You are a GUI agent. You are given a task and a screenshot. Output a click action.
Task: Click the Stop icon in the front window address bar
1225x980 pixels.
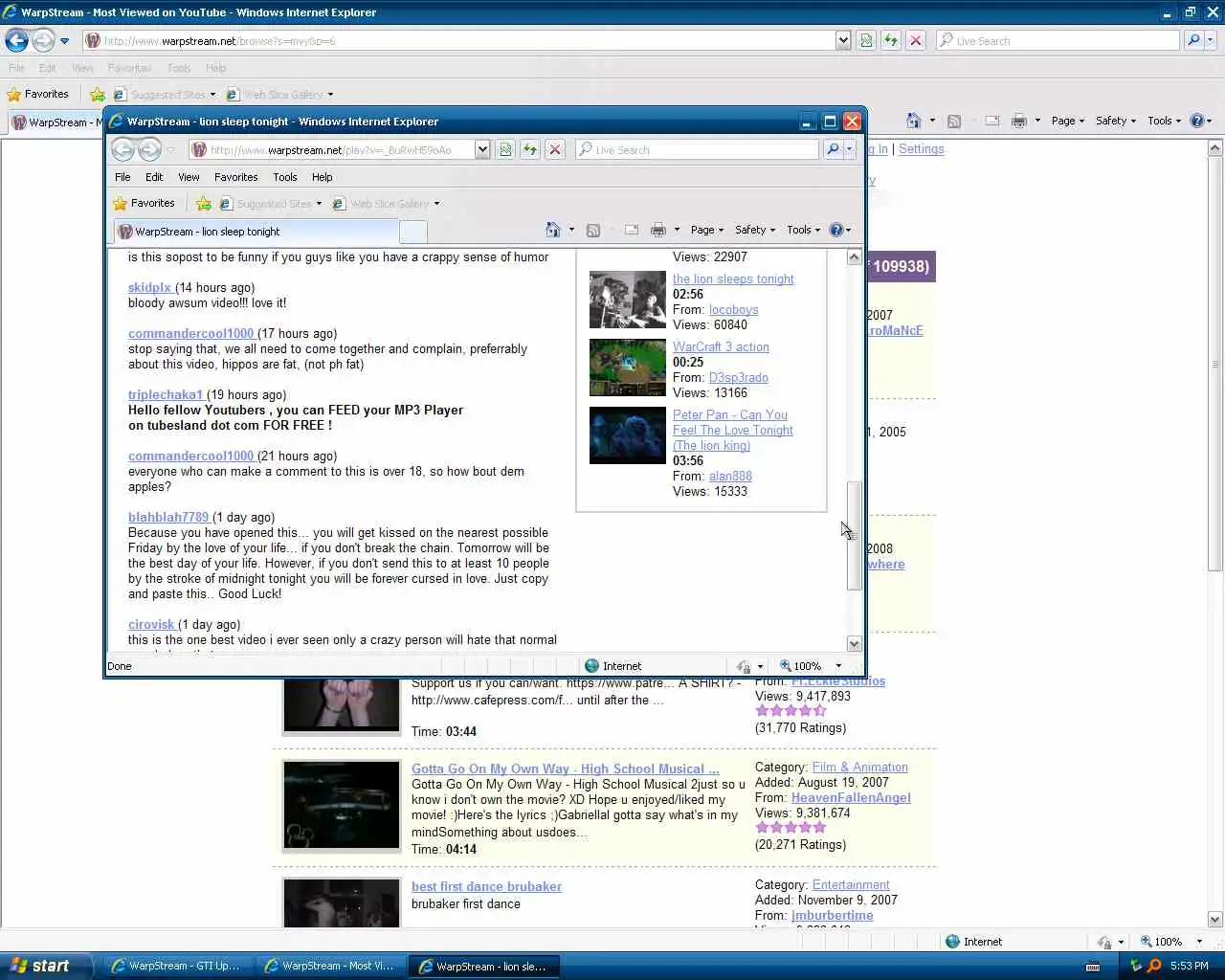pos(555,150)
